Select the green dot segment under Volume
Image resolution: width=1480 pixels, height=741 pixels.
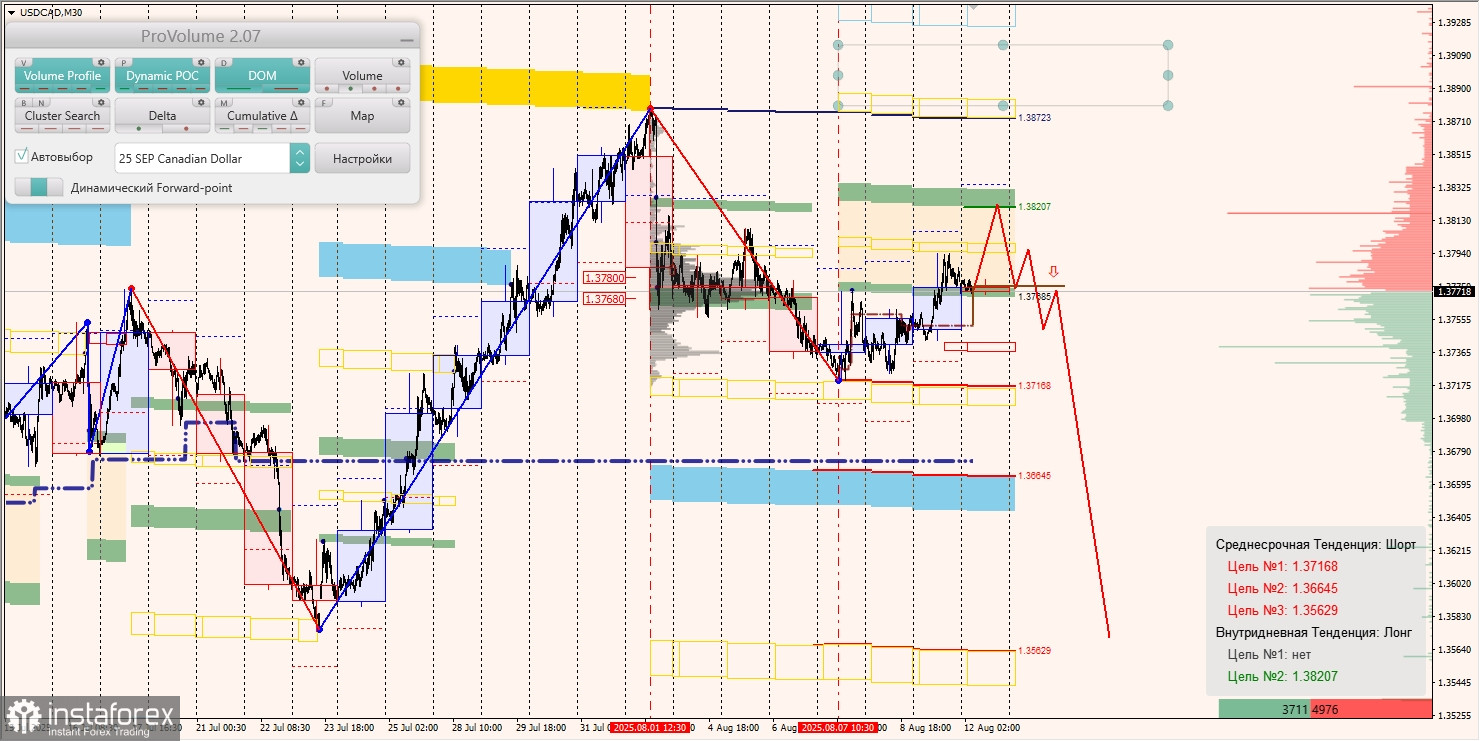coord(350,89)
